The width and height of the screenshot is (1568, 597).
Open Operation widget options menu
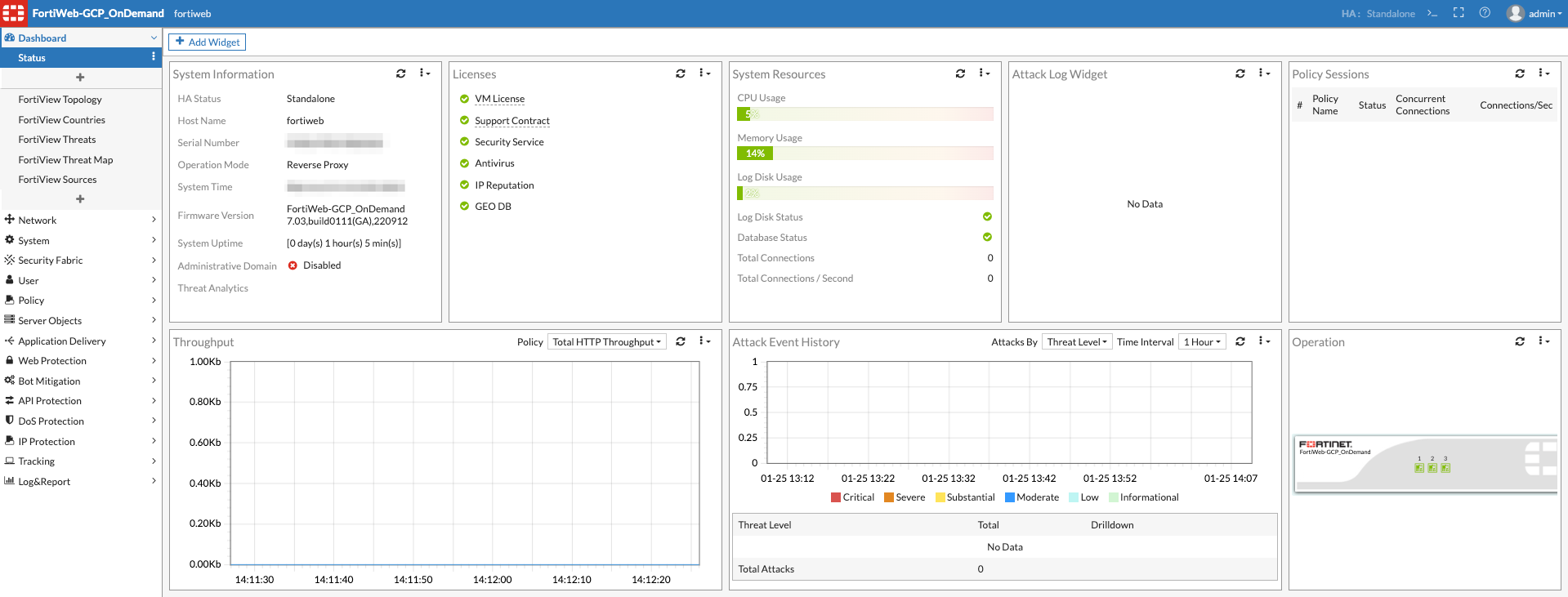pyautogui.click(x=1543, y=341)
